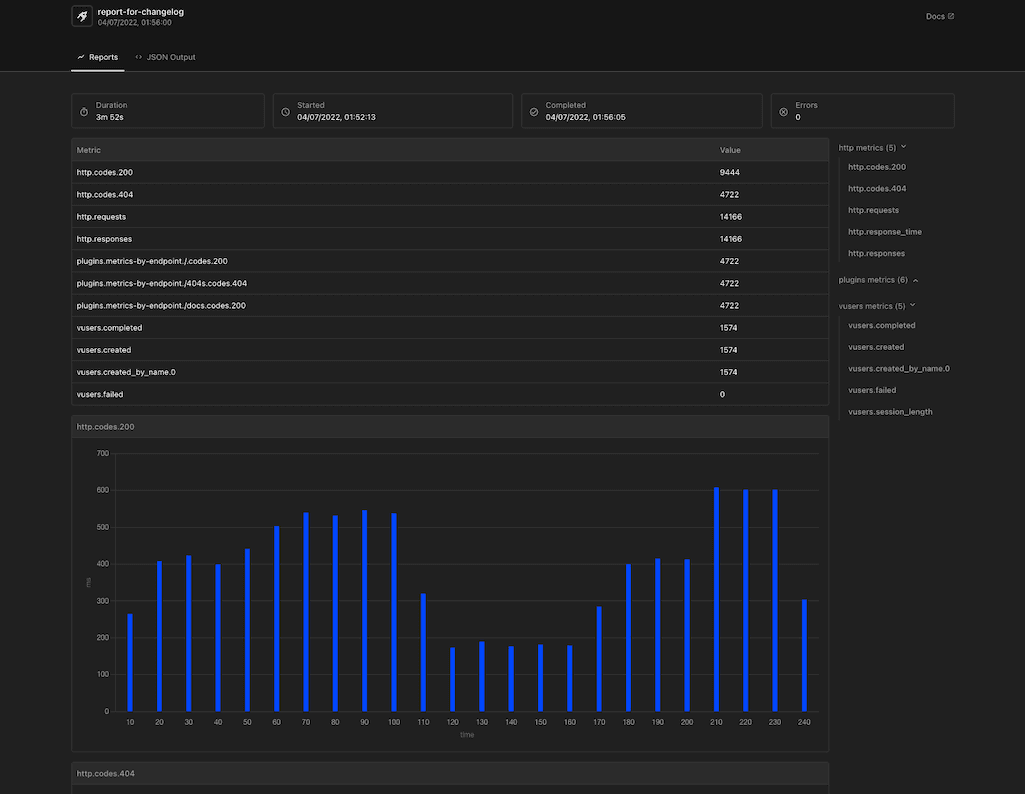Click the external link icon next to Docs
This screenshot has height=794, width=1025.
952,16
